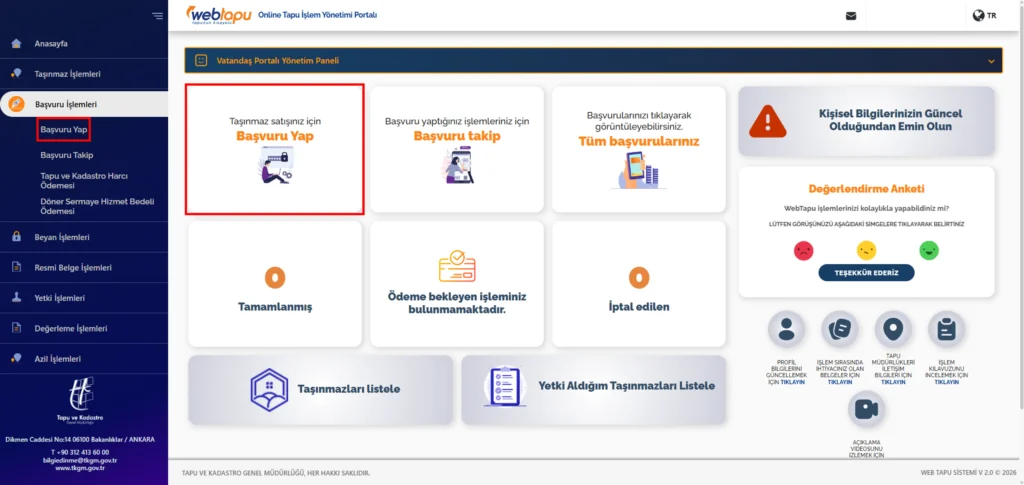Click the smiley icon in Vatandaş Portalı banner
The height and width of the screenshot is (485, 1024).
(x=201, y=60)
